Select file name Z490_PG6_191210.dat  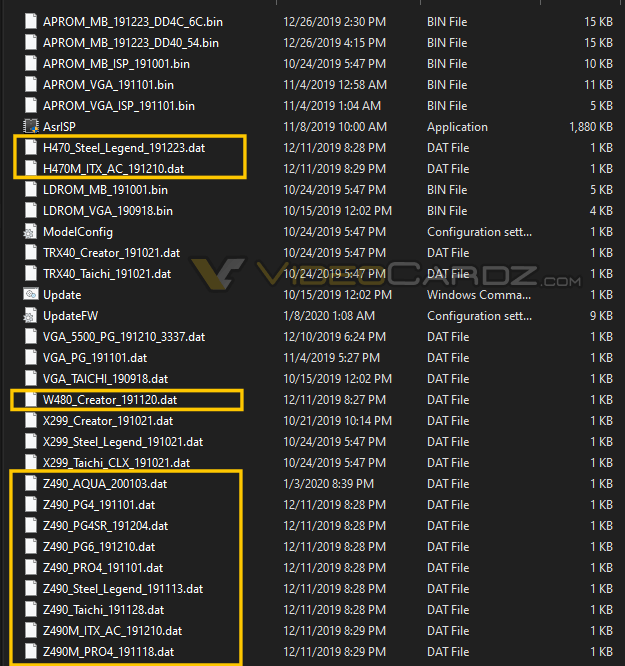[99, 547]
